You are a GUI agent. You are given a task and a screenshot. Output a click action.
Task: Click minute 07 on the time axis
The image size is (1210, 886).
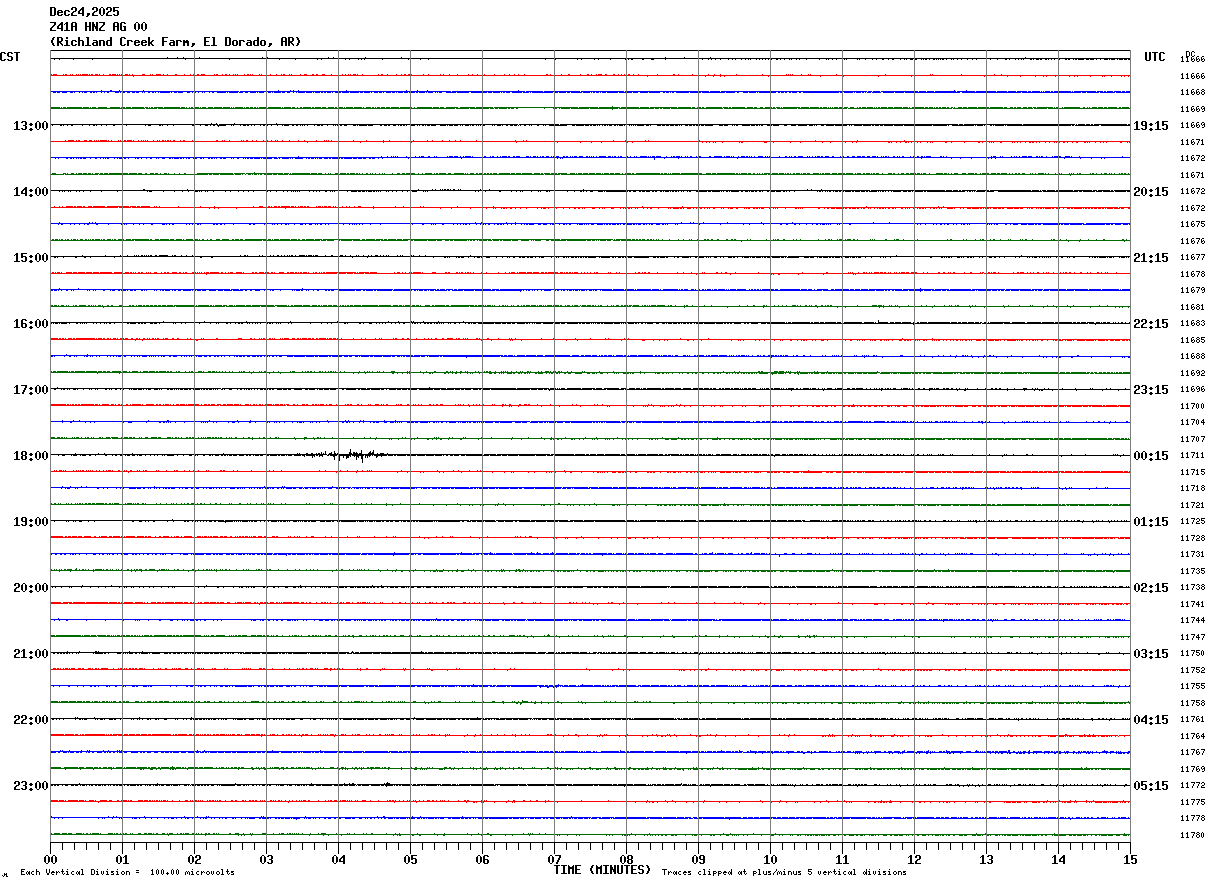pos(554,859)
